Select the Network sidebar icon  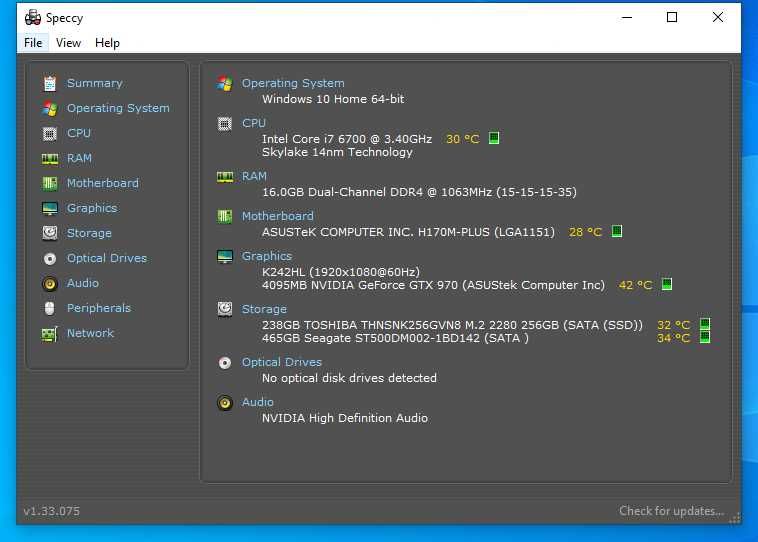50,334
